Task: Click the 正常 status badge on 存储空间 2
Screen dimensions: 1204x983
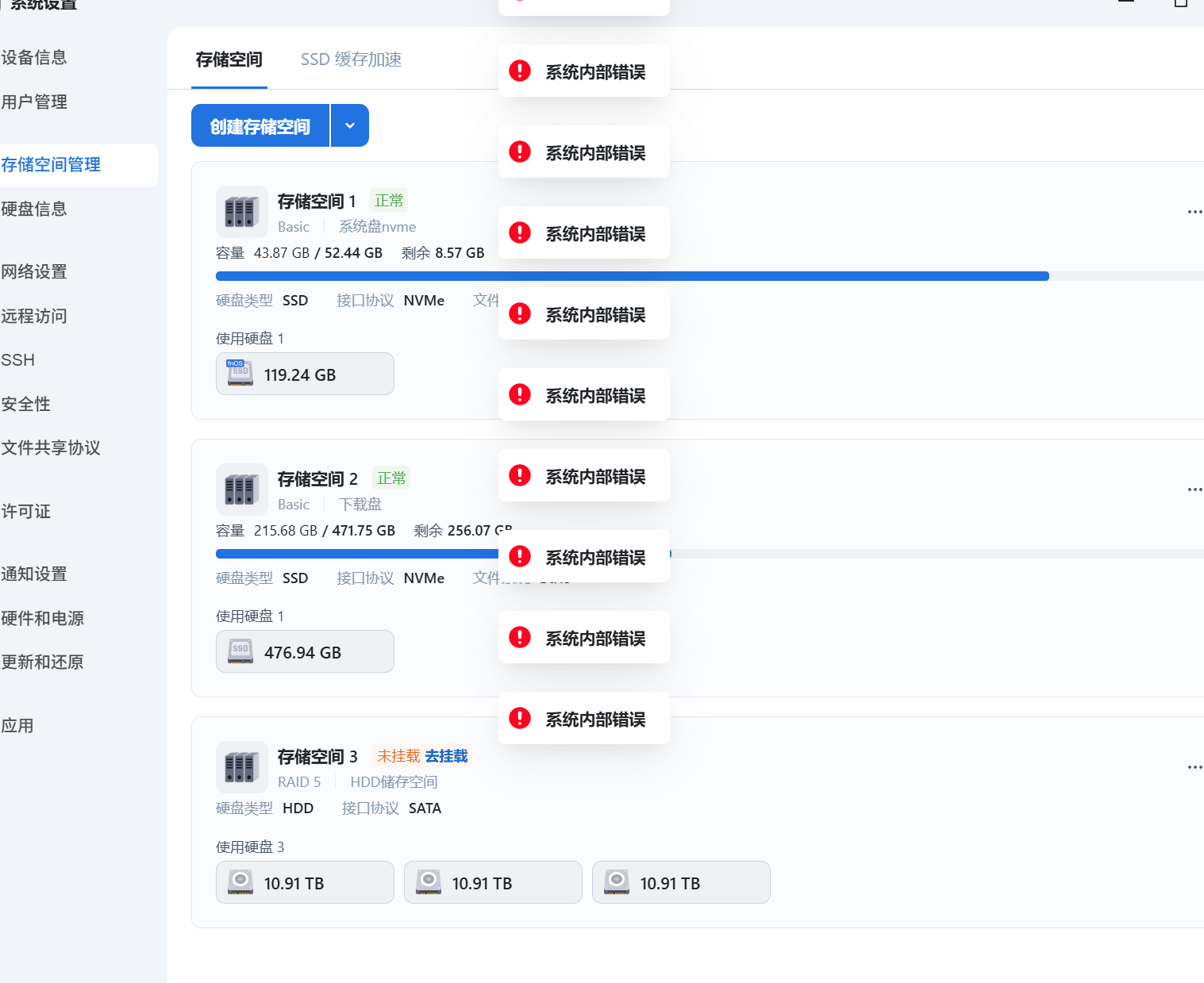Action: (391, 478)
